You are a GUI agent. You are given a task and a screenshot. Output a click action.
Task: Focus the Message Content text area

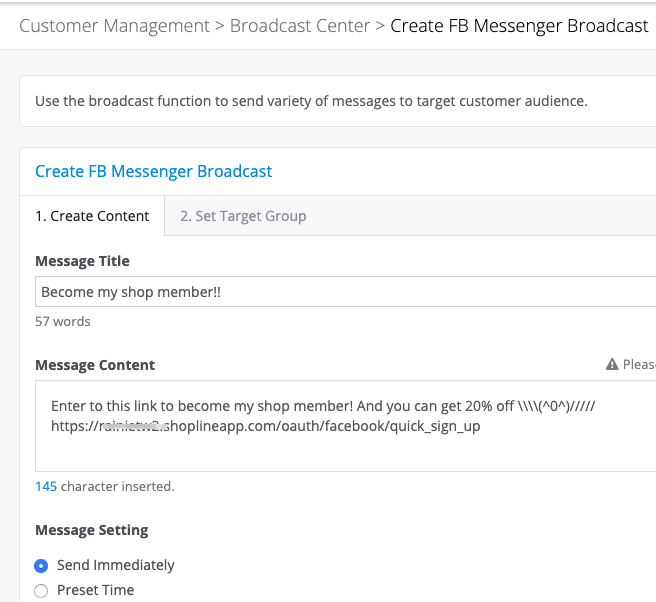pos(346,426)
